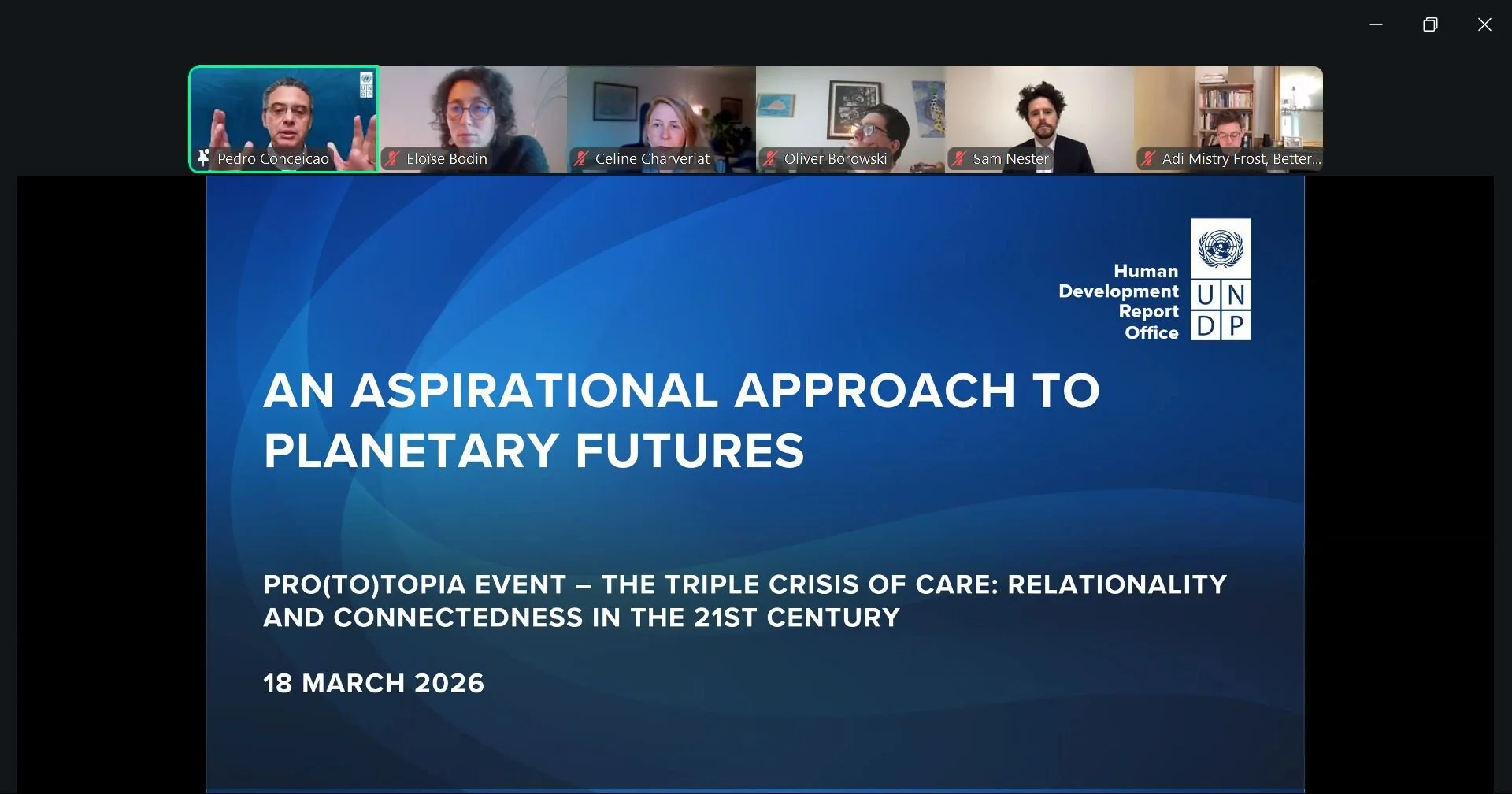Click the name label 'Oliver Borowski'
1512x794 pixels.
click(x=836, y=158)
